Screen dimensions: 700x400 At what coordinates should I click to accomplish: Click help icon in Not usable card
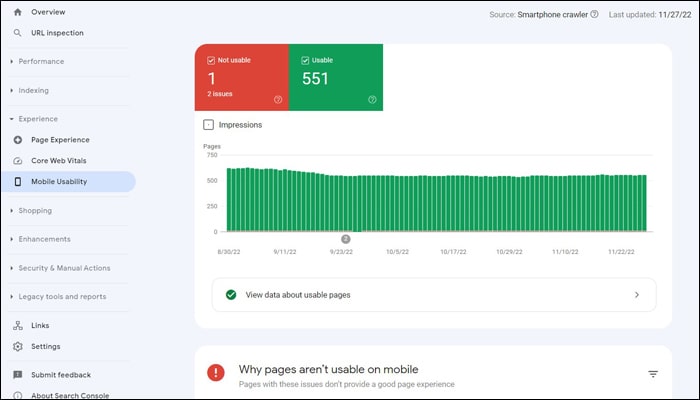tap(278, 100)
